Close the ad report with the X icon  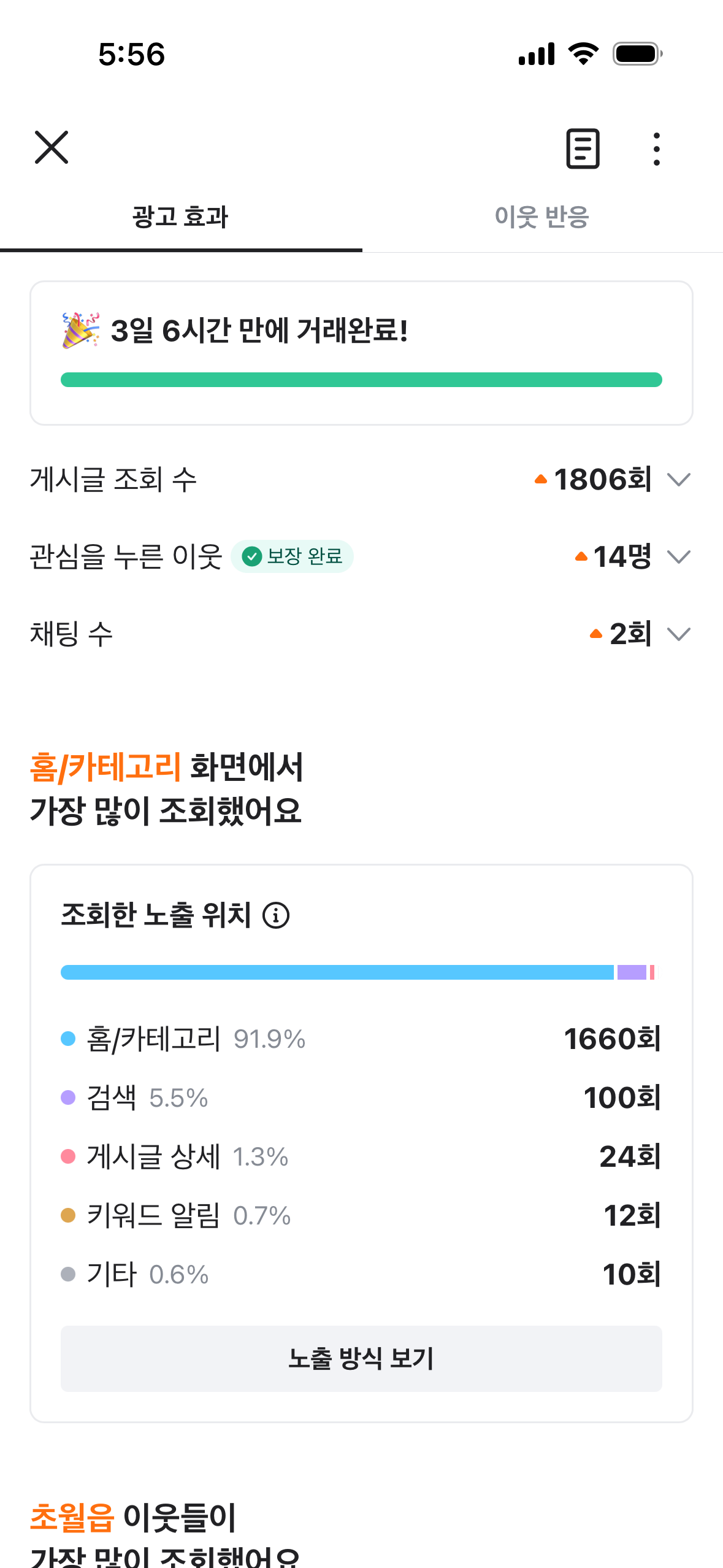pyautogui.click(x=52, y=147)
